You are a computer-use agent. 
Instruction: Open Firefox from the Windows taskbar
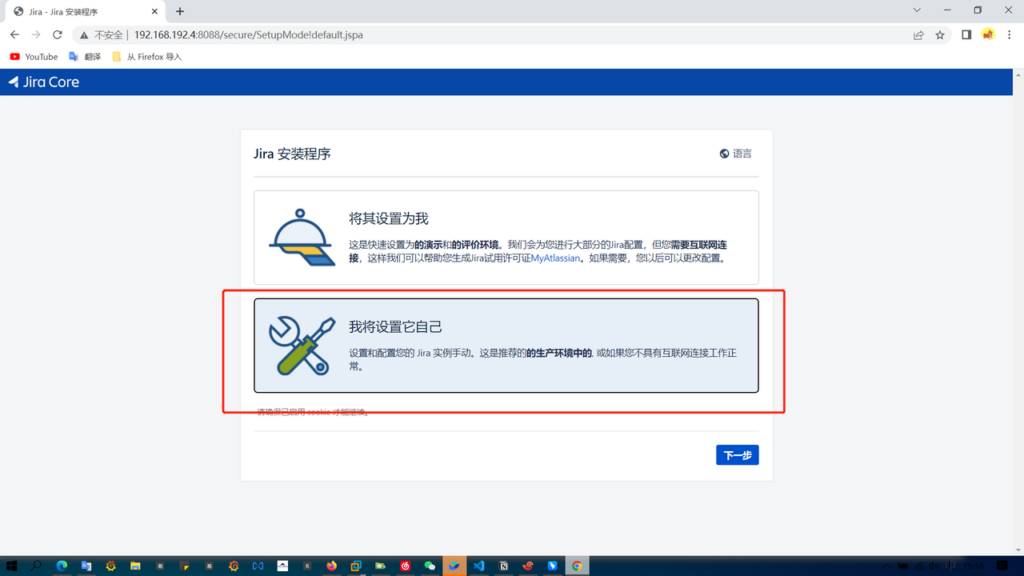[331, 566]
